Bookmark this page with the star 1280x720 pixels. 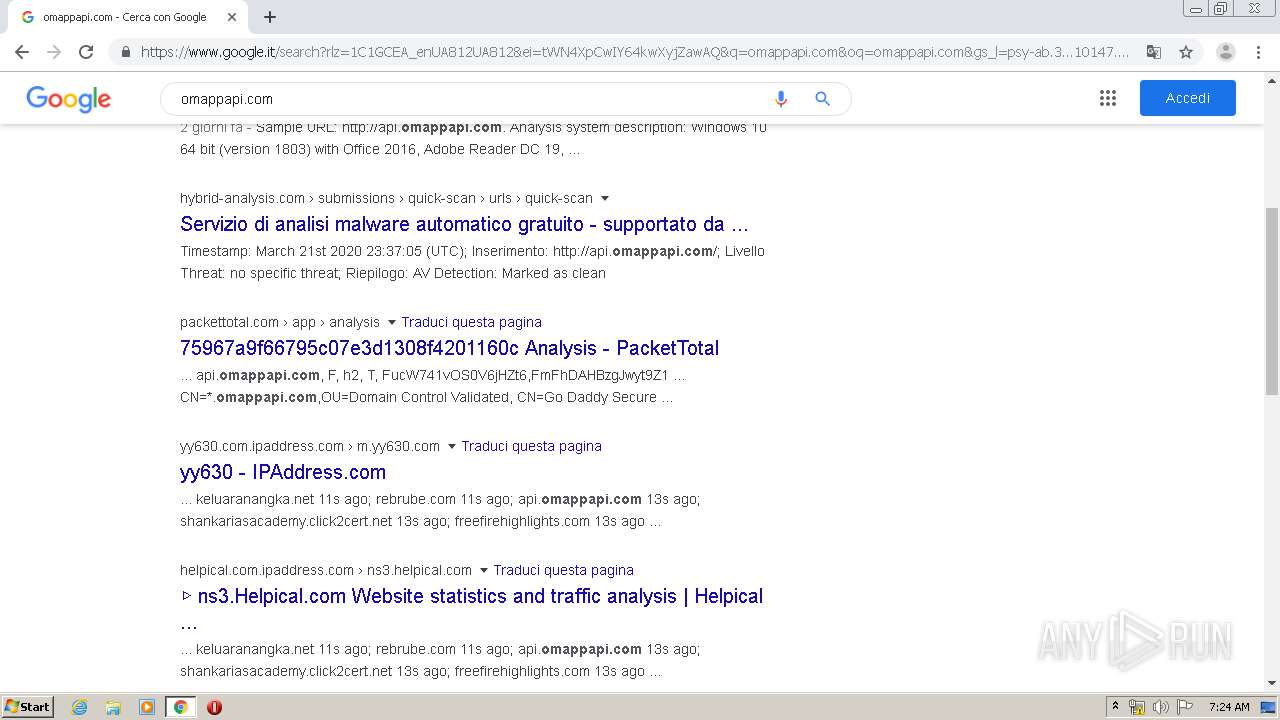click(1186, 52)
